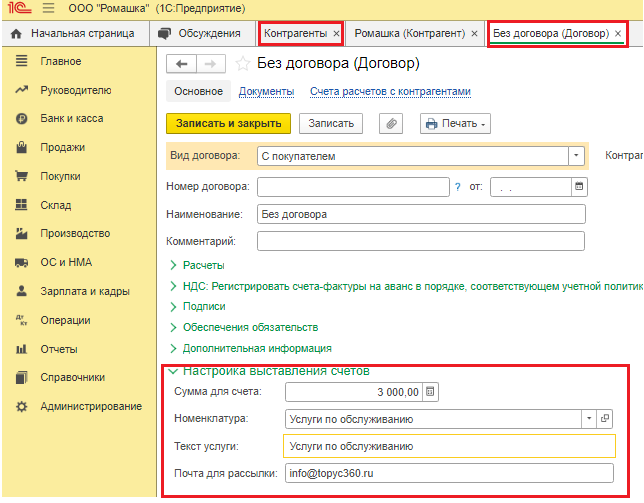The width and height of the screenshot is (644, 503).
Task: Click the question mark beside Номер договора
Action: pos(458,187)
